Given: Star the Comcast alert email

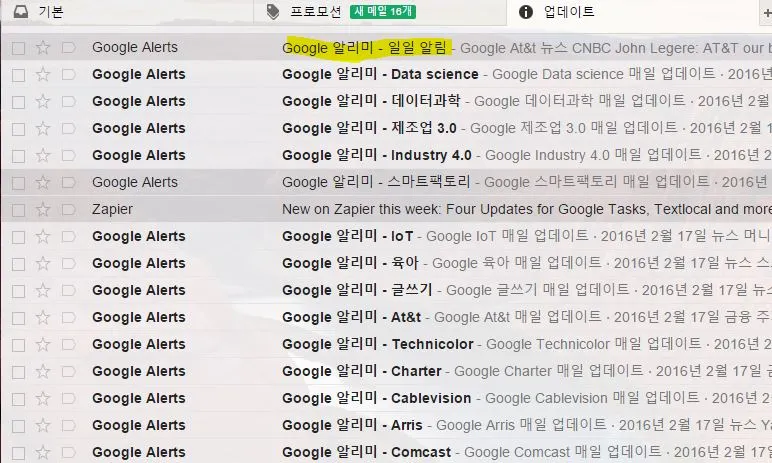Looking at the screenshot, I should coord(43,452).
